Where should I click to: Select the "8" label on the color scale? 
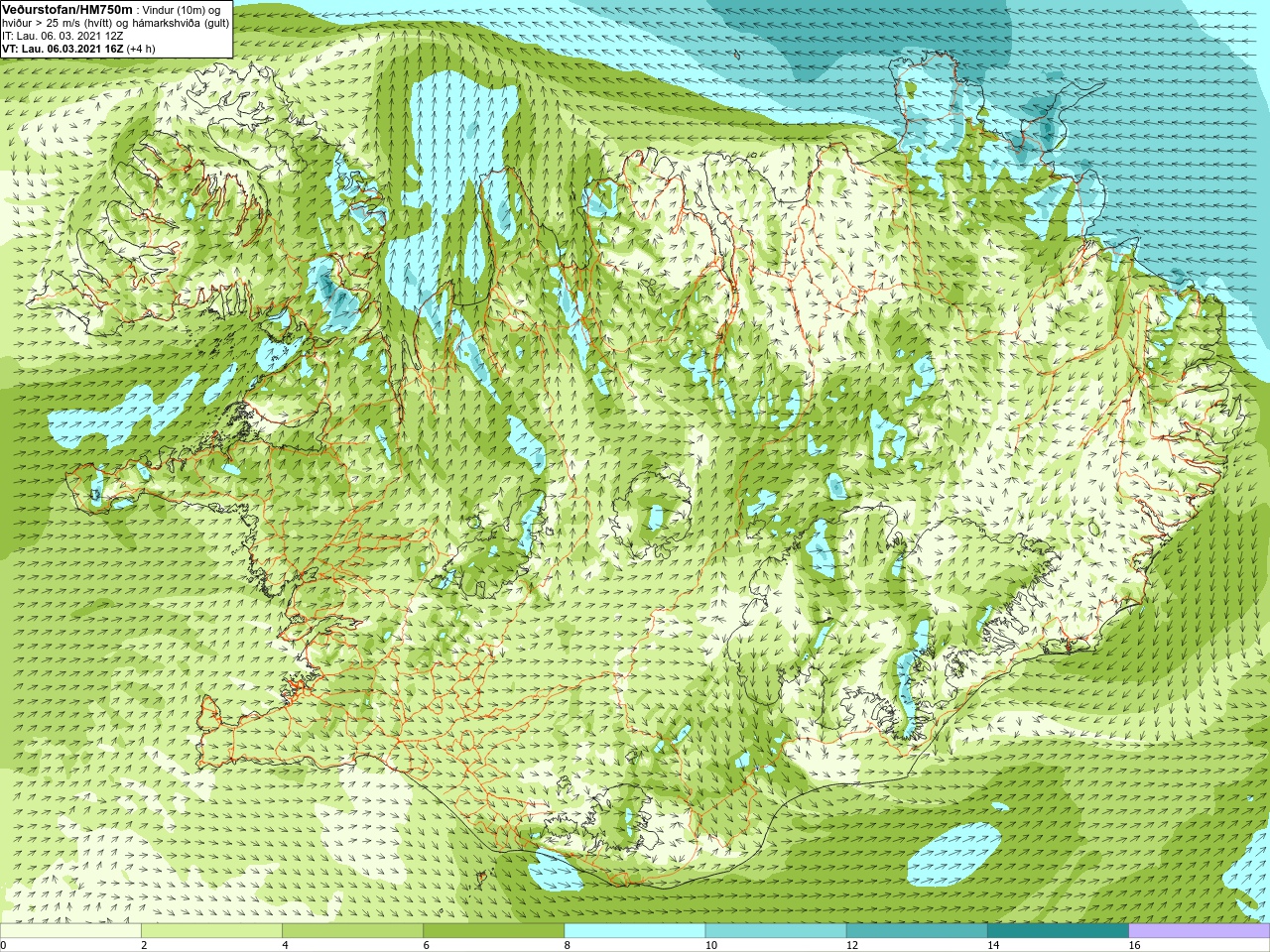pos(568,945)
